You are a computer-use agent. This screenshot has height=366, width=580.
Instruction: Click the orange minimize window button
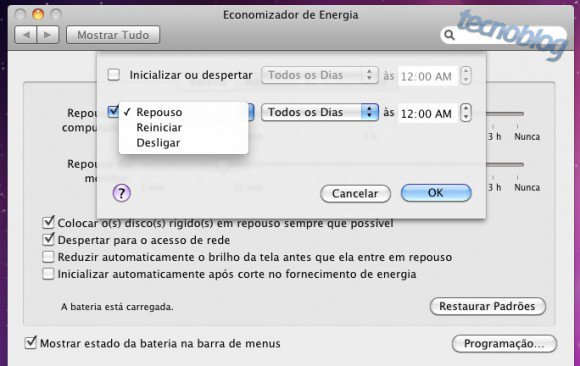pyautogui.click(x=38, y=15)
